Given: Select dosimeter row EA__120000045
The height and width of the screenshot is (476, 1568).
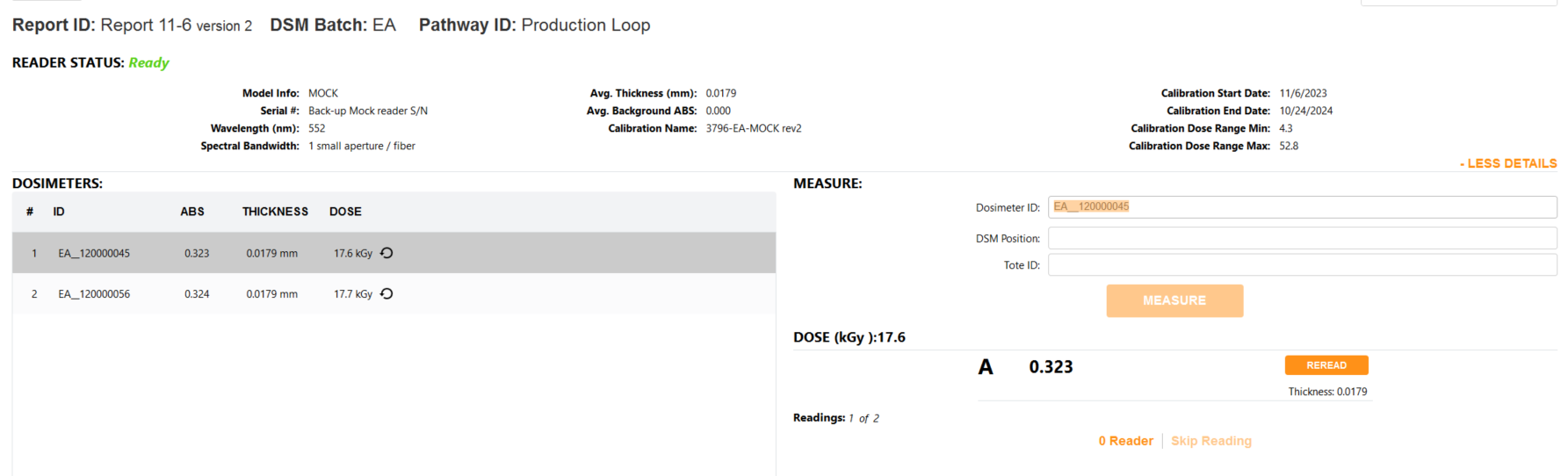Looking at the screenshot, I should (x=394, y=253).
